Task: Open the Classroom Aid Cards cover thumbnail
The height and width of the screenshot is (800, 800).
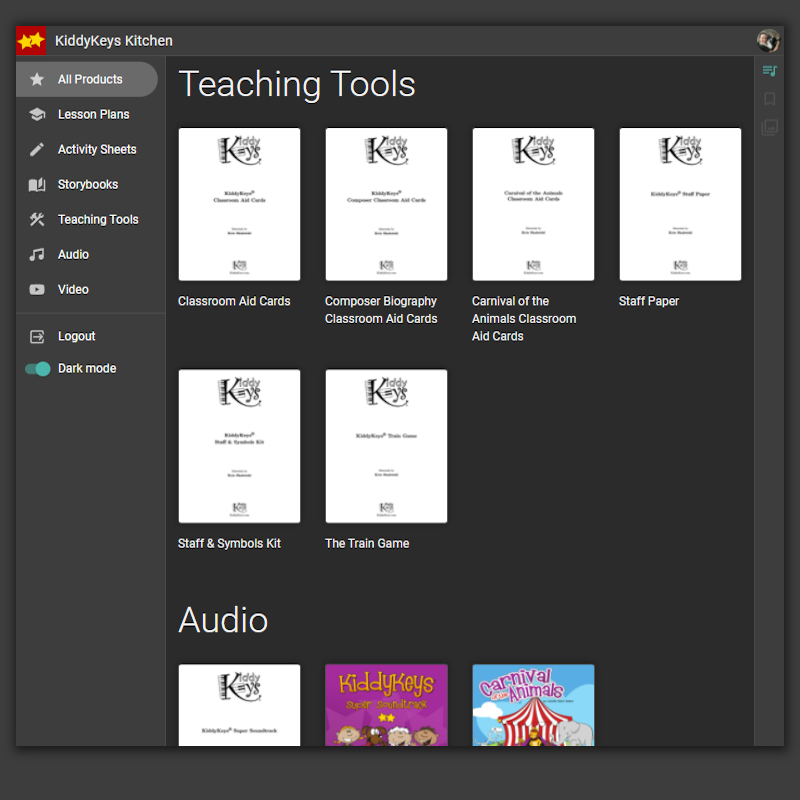Action: point(239,204)
